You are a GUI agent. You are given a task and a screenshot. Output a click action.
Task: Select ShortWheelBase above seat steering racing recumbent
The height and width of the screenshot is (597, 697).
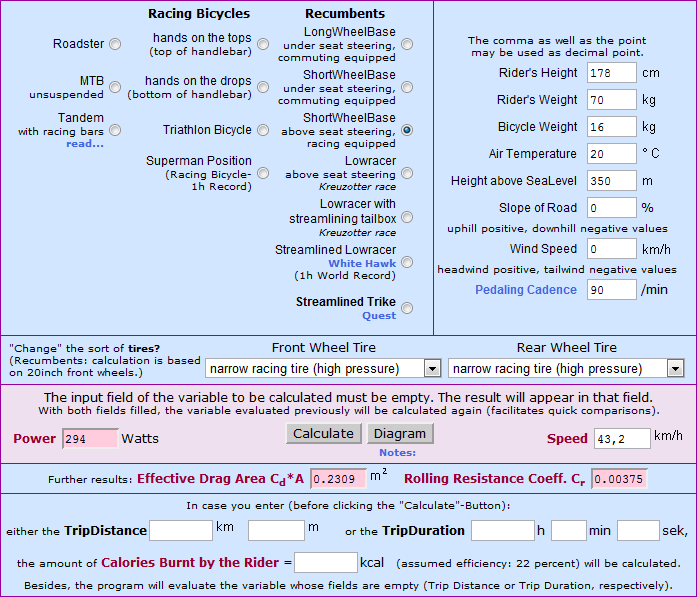[x=407, y=130]
